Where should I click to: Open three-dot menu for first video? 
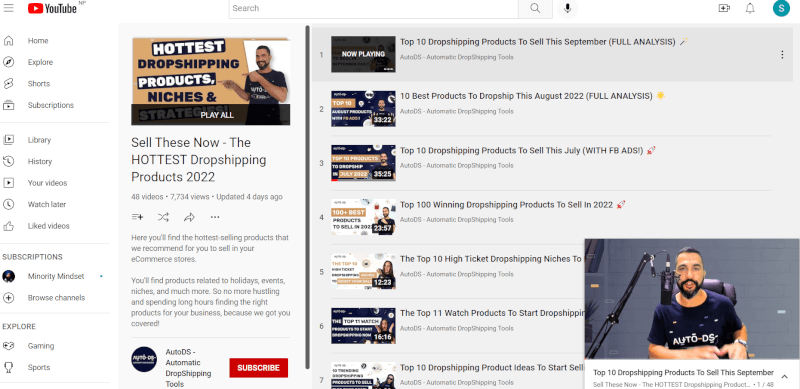(x=782, y=55)
